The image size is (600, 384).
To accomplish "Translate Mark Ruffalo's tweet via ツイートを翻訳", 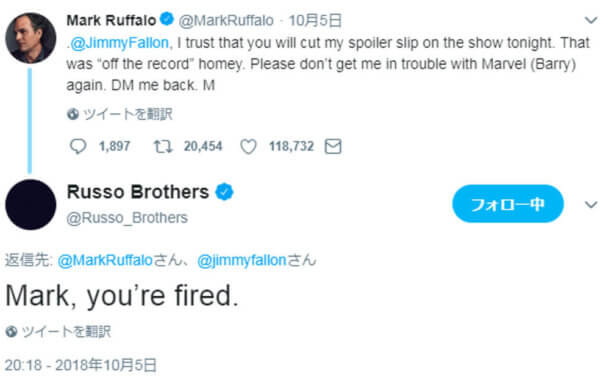I will click(128, 114).
